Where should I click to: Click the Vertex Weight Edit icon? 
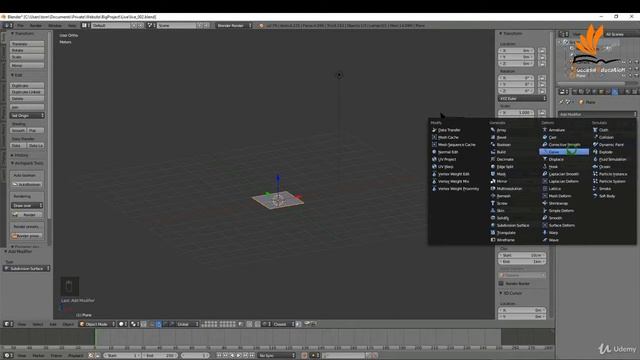click(x=434, y=174)
